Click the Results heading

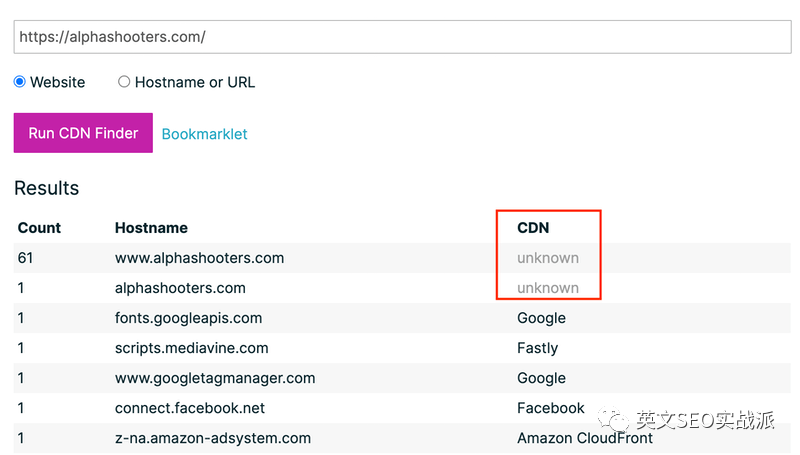click(x=46, y=188)
